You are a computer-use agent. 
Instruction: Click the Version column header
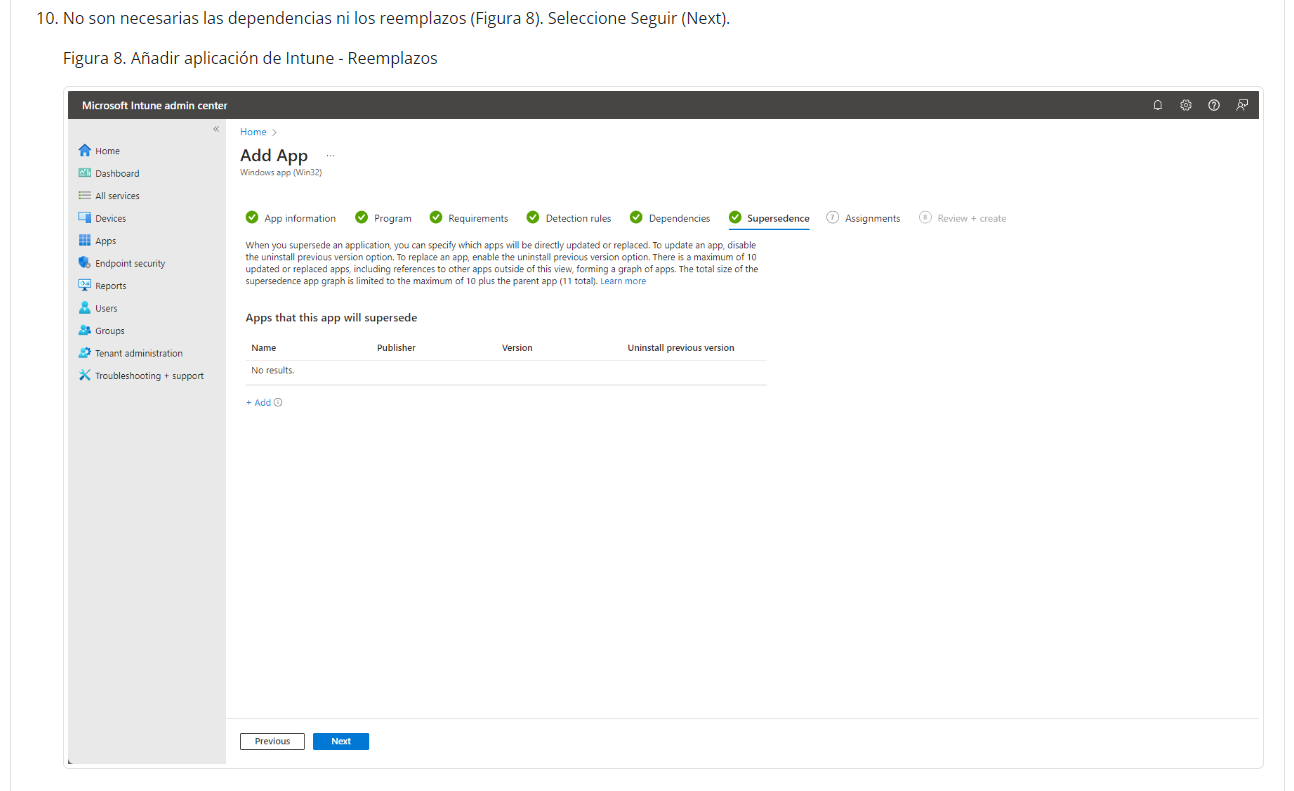pos(517,348)
